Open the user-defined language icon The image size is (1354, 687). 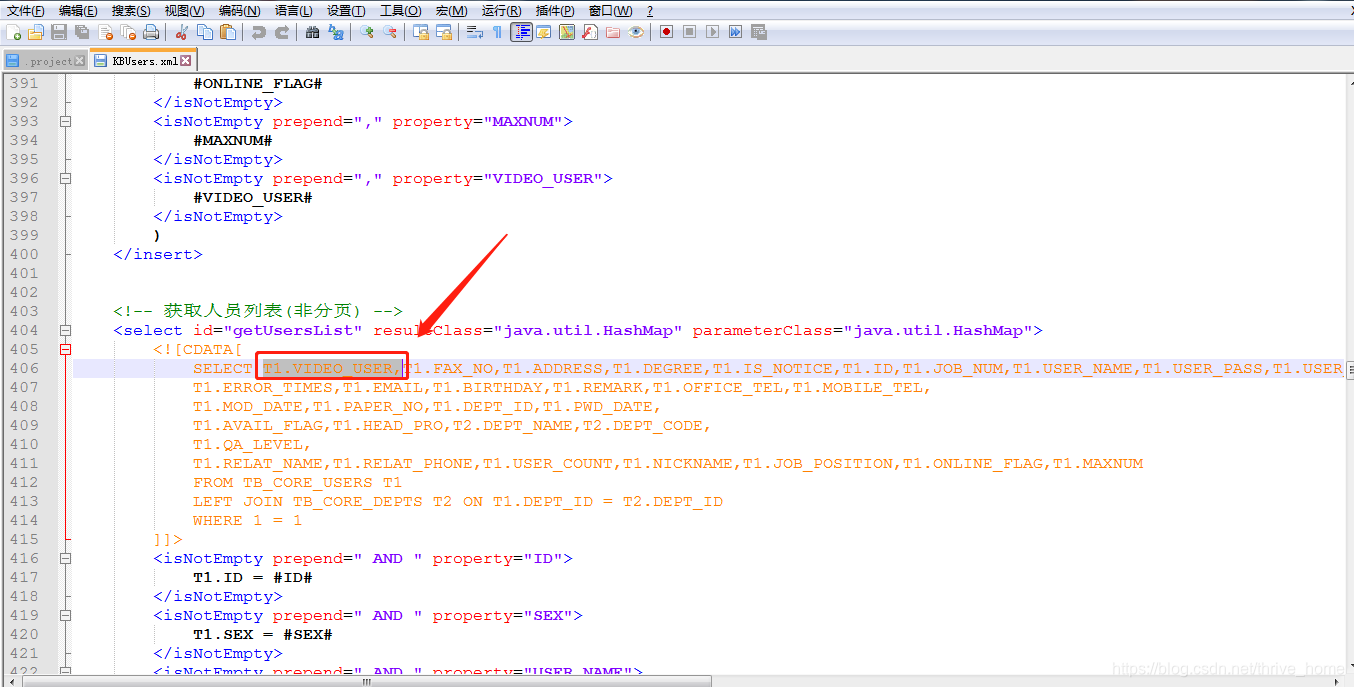(x=543, y=32)
